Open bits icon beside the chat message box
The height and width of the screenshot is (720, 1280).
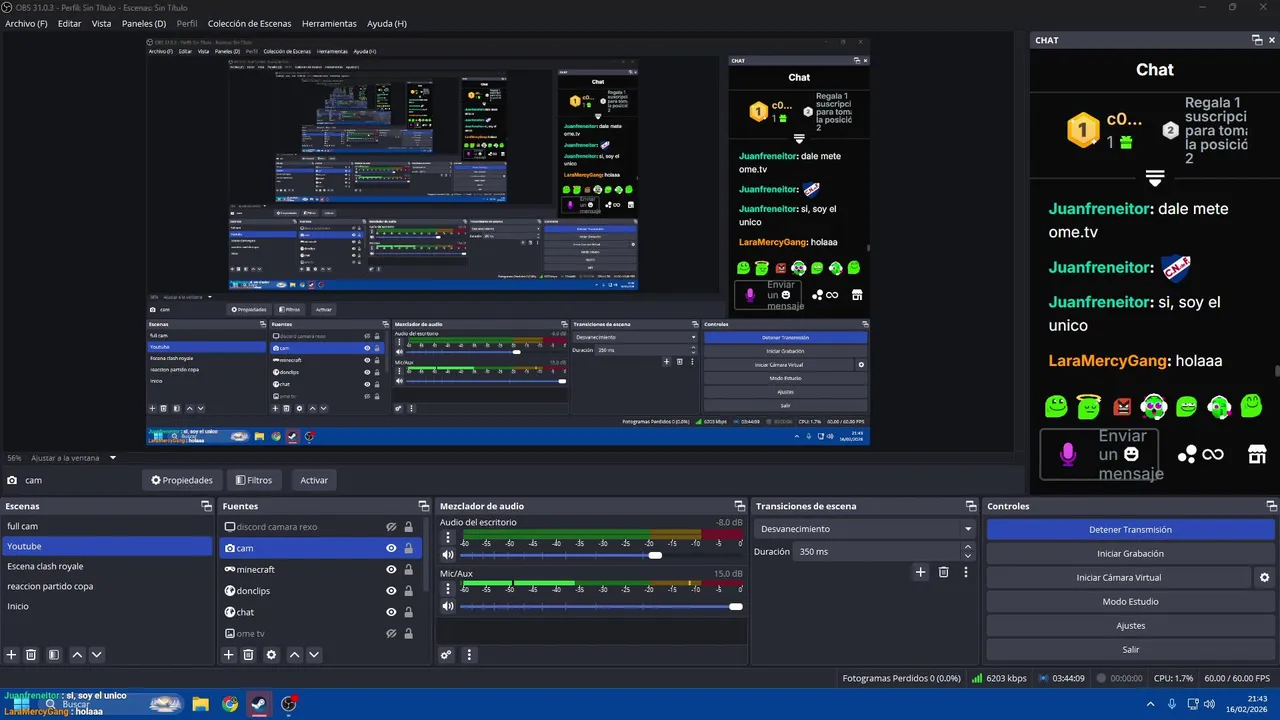[1187, 455]
